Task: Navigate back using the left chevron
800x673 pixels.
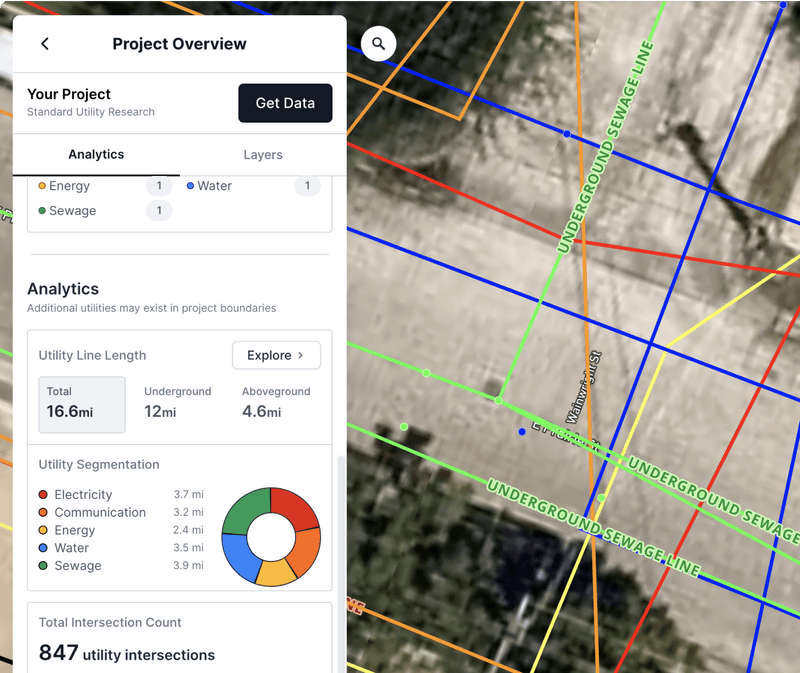Action: pos(47,44)
